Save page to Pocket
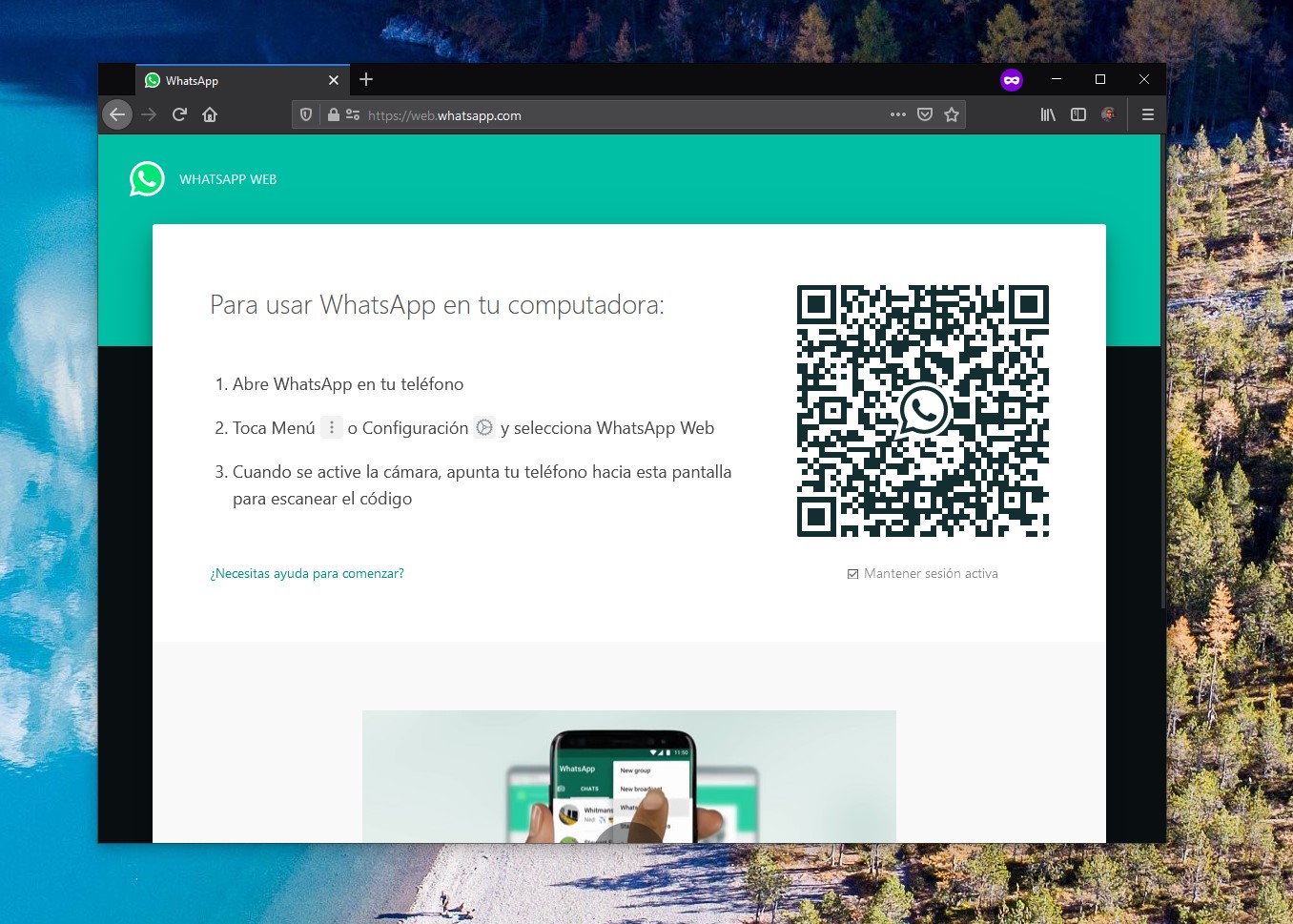 (924, 114)
